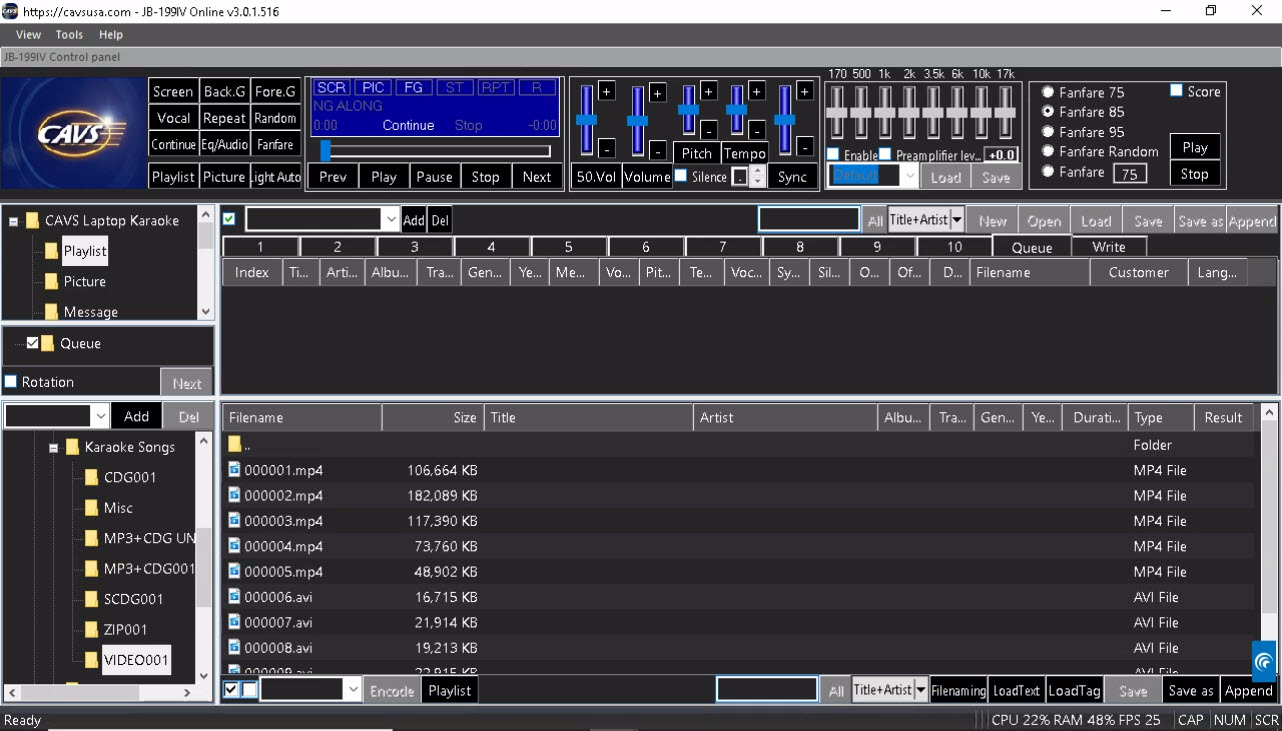Click minus button of Pitch slider
This screenshot has width=1282, height=731.
tap(709, 130)
